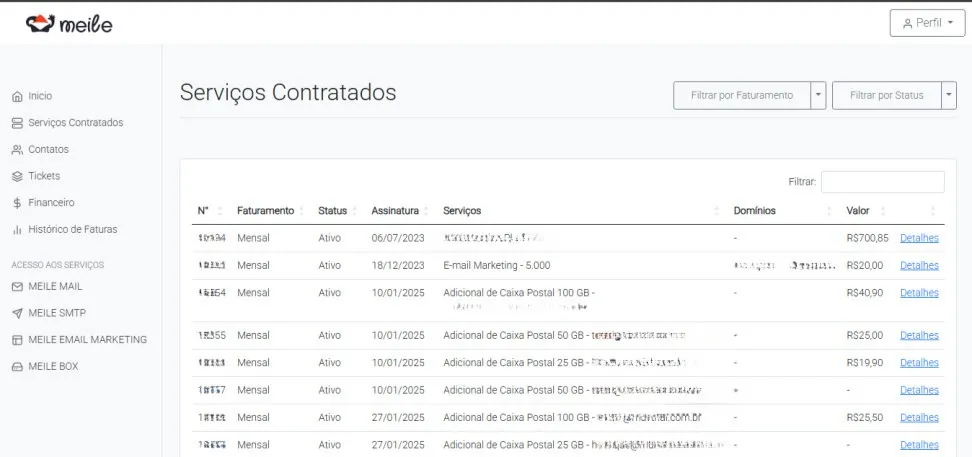Open Financeiro menu item
Viewport: 972px width, 457px height.
51,203
